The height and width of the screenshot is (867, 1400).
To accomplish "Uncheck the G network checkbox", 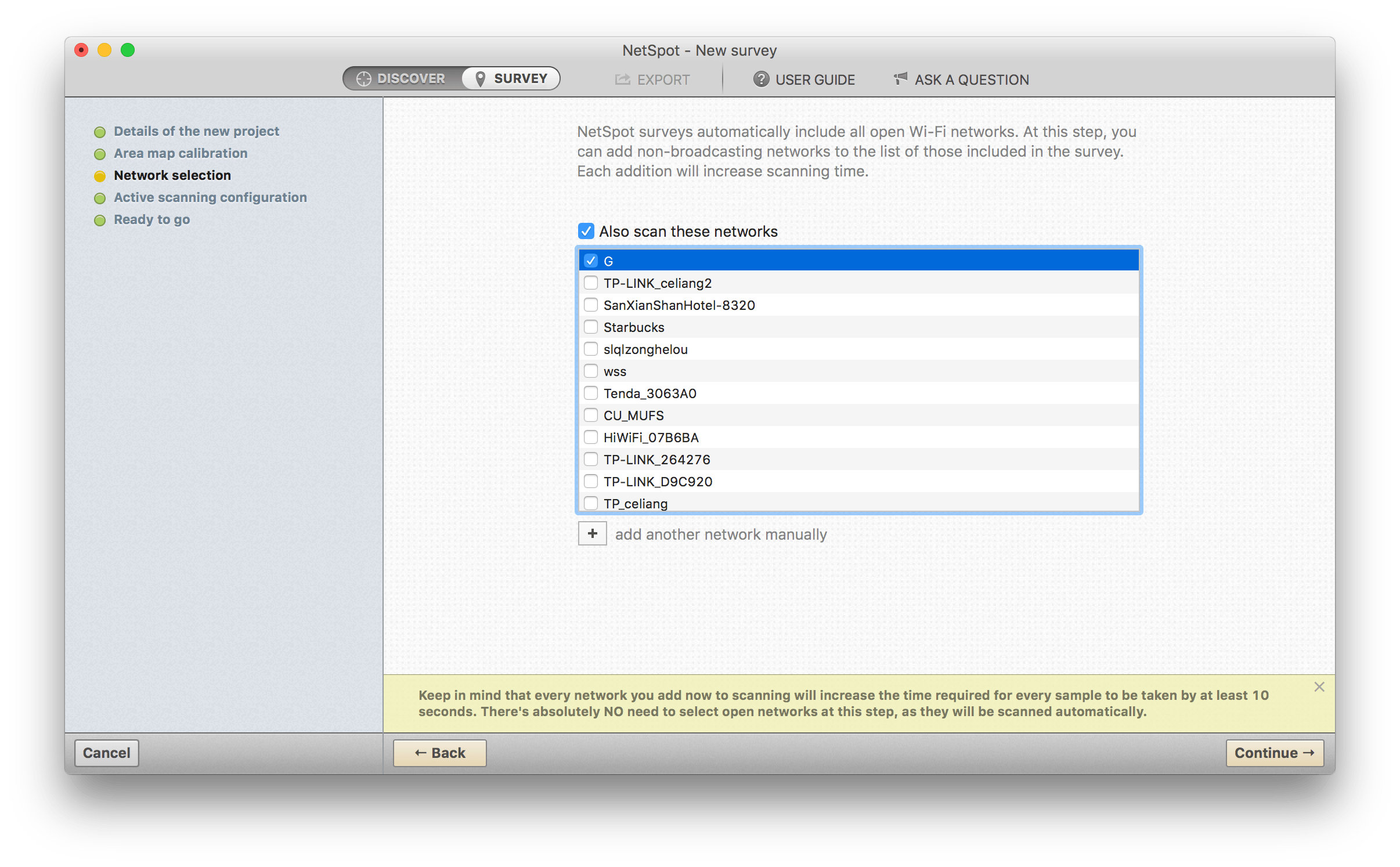I will pyautogui.click(x=591, y=261).
